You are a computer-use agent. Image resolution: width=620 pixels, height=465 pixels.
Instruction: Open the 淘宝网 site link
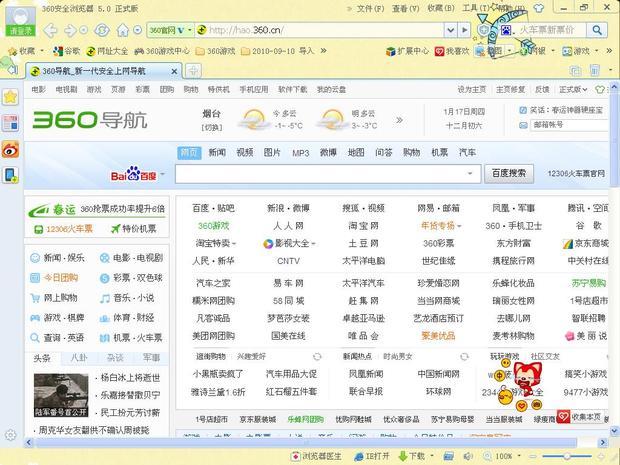pyautogui.click(x=363, y=226)
